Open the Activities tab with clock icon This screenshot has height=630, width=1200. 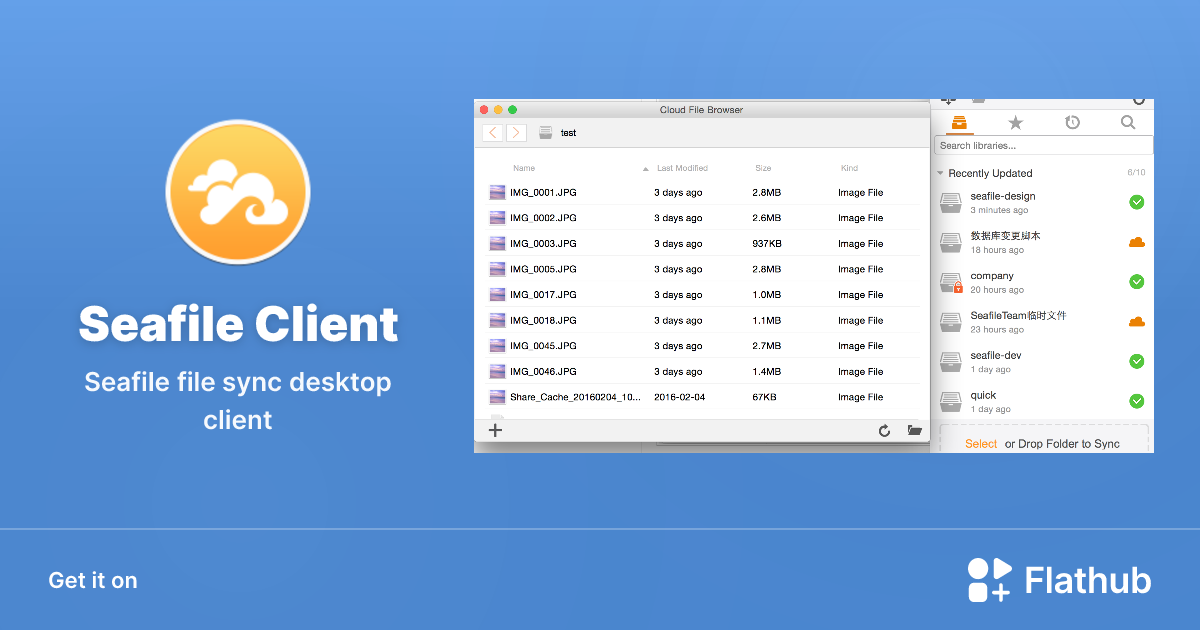(x=1072, y=122)
